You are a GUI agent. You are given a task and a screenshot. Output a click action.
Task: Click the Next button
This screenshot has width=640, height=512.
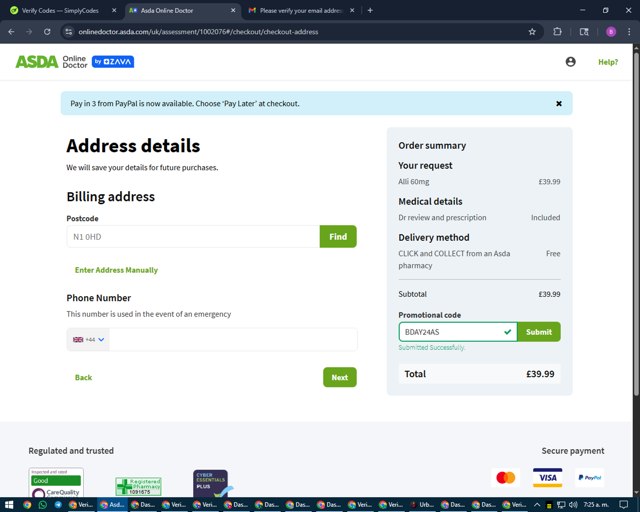(340, 377)
